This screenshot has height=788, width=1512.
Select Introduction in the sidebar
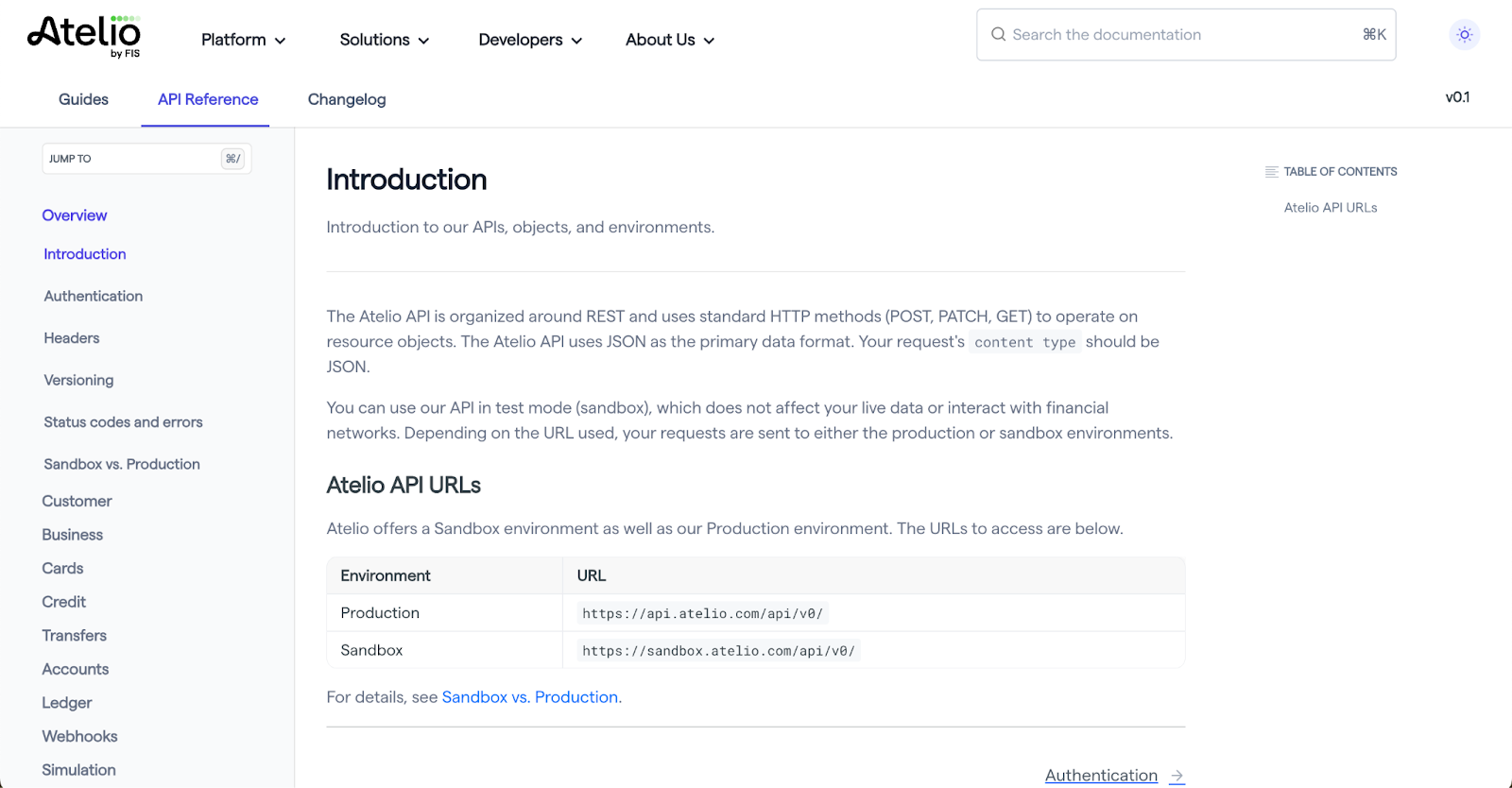point(85,254)
